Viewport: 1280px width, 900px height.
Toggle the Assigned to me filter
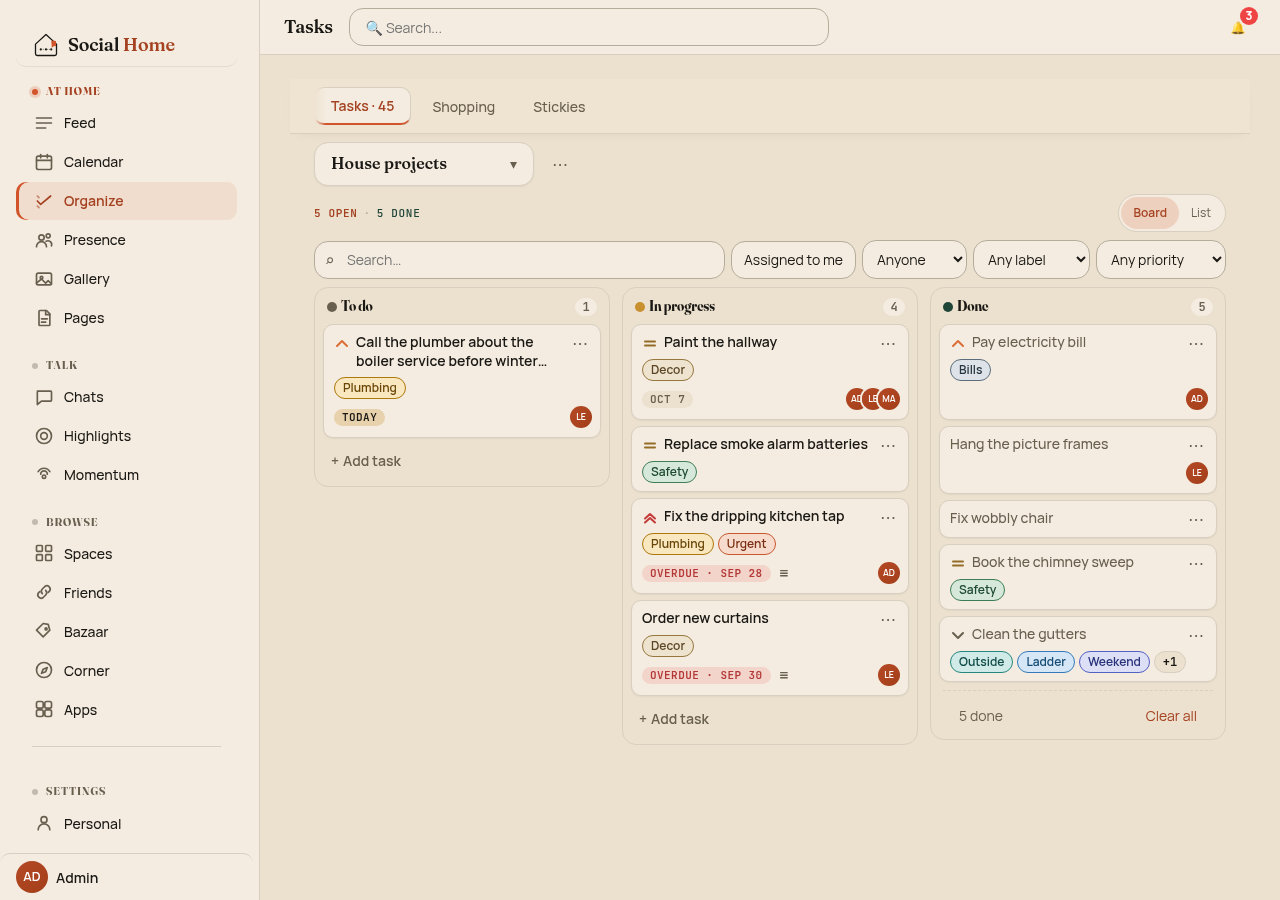[x=793, y=260]
